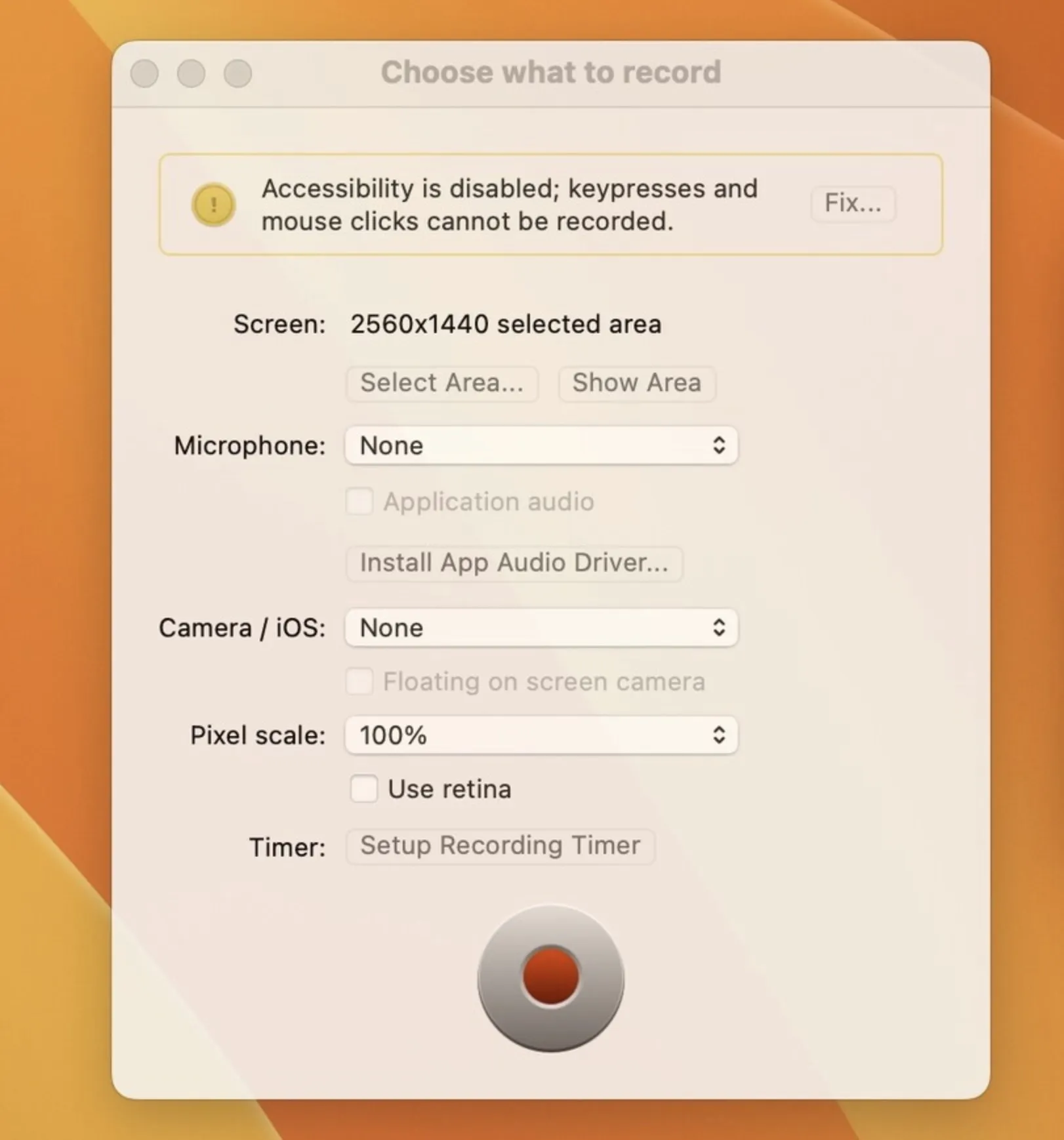Open the Pixel scale dropdown

pos(541,735)
